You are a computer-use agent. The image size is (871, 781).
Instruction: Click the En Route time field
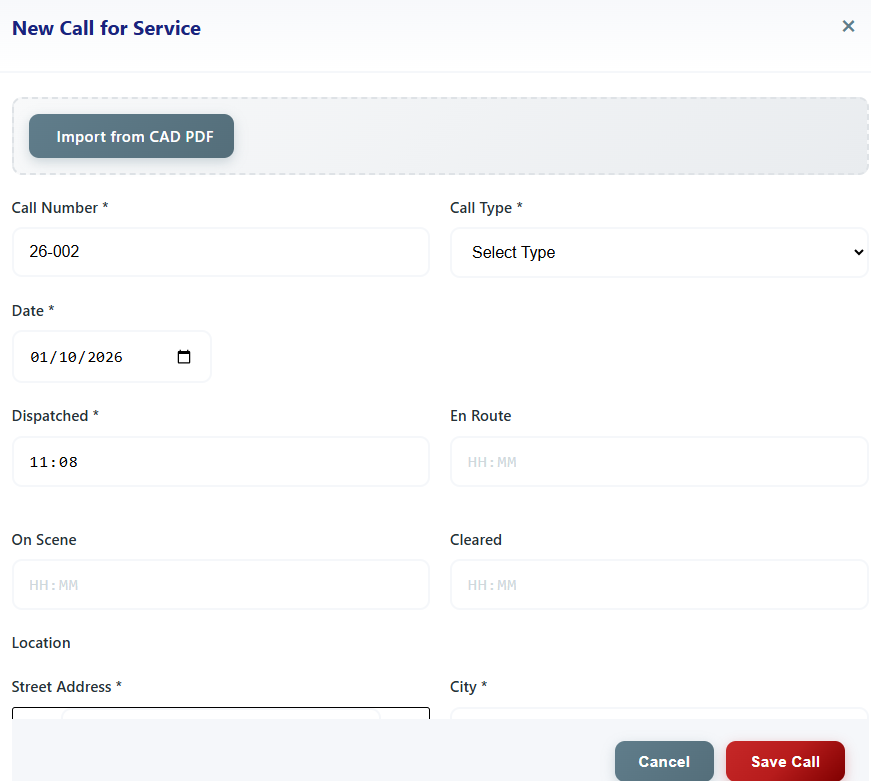(x=659, y=462)
